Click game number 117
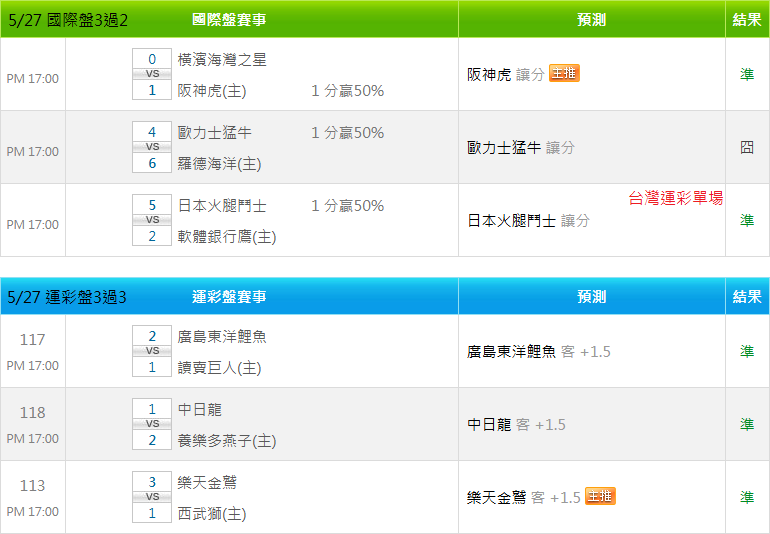Image resolution: width=770 pixels, height=534 pixels. [x=32, y=339]
